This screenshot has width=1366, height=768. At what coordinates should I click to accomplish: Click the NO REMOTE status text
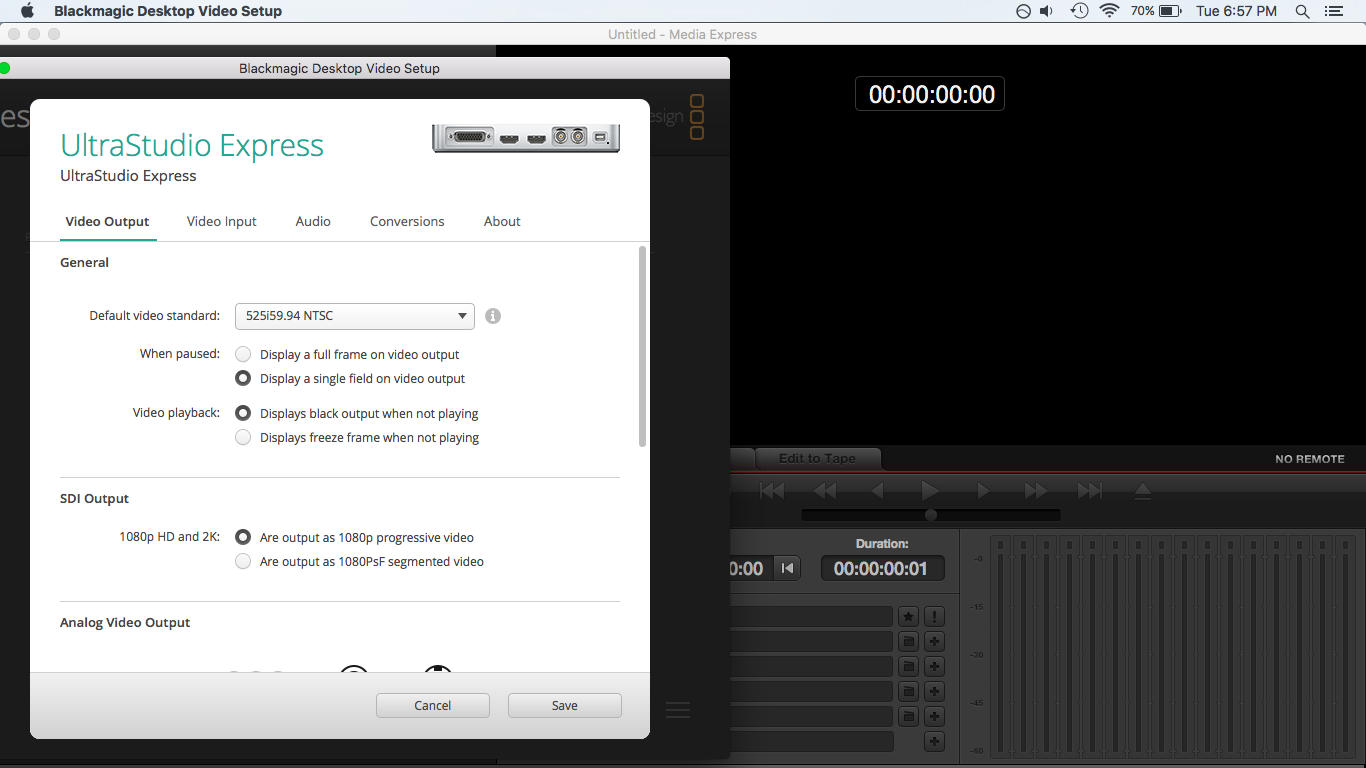1310,459
